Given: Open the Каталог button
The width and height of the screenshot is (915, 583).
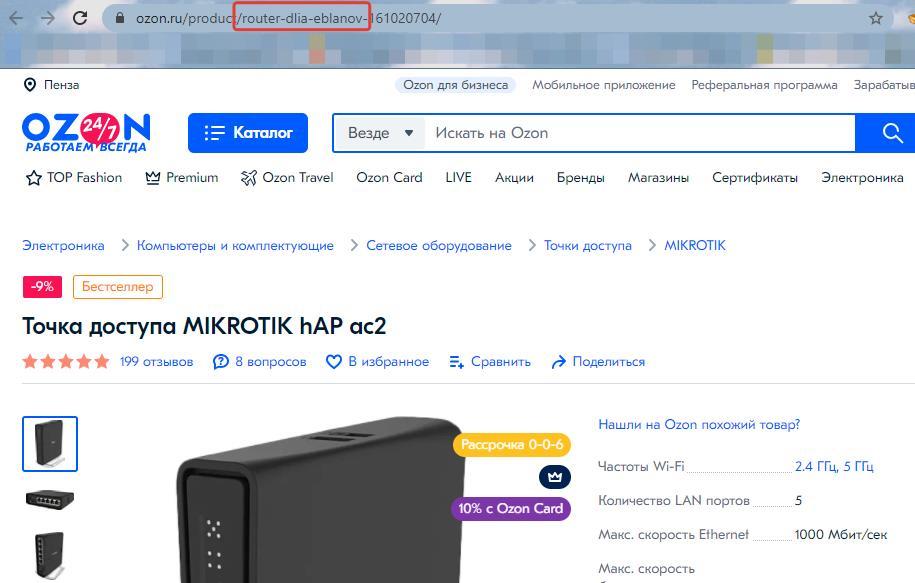Looking at the screenshot, I should point(247,133).
